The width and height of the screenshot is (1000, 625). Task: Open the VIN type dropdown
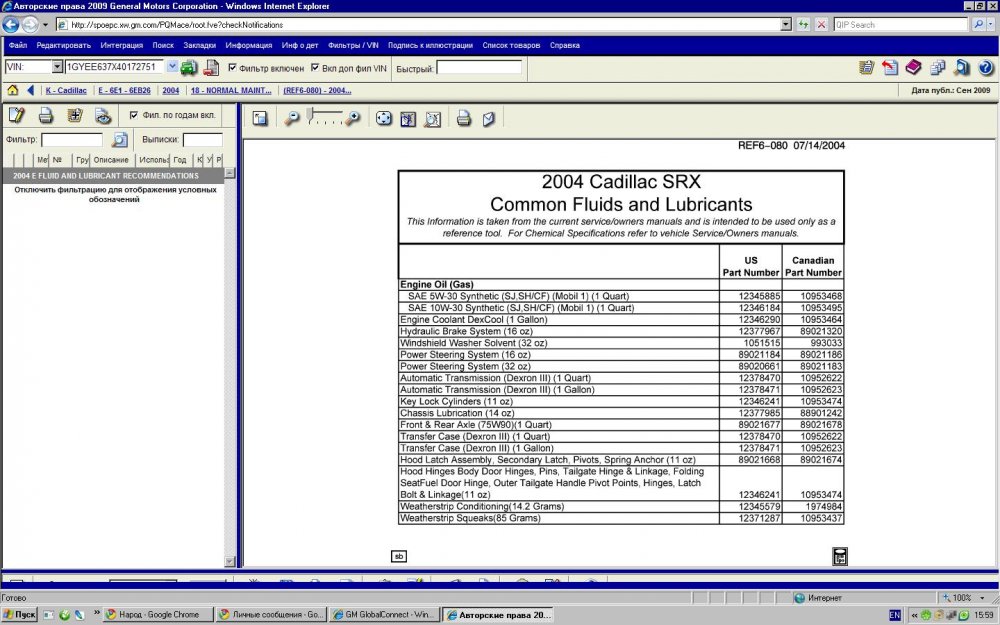[x=57, y=67]
